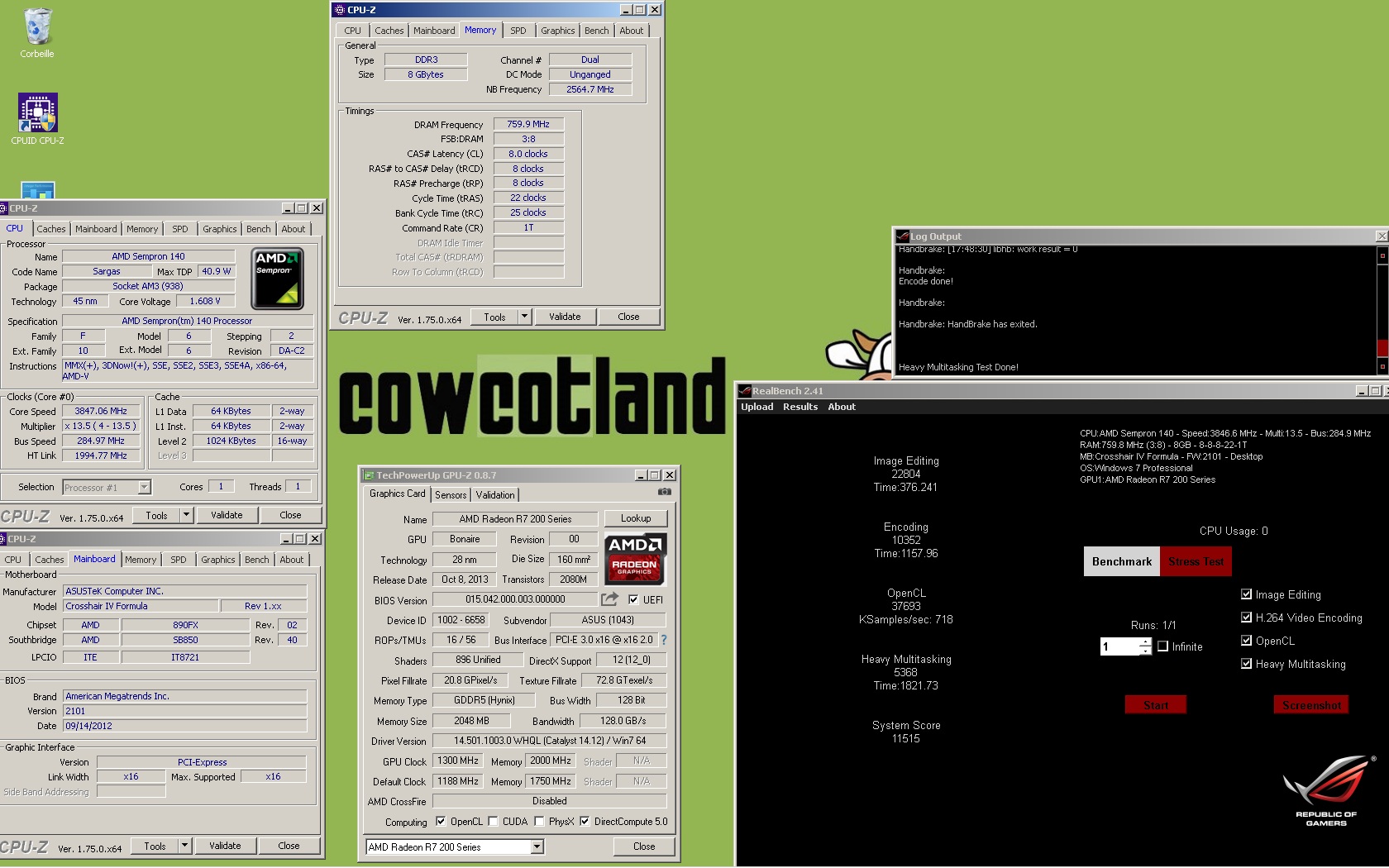Open the AMD Radeon R7 200 Series card dropdown
The image size is (1389, 868).
[x=537, y=847]
